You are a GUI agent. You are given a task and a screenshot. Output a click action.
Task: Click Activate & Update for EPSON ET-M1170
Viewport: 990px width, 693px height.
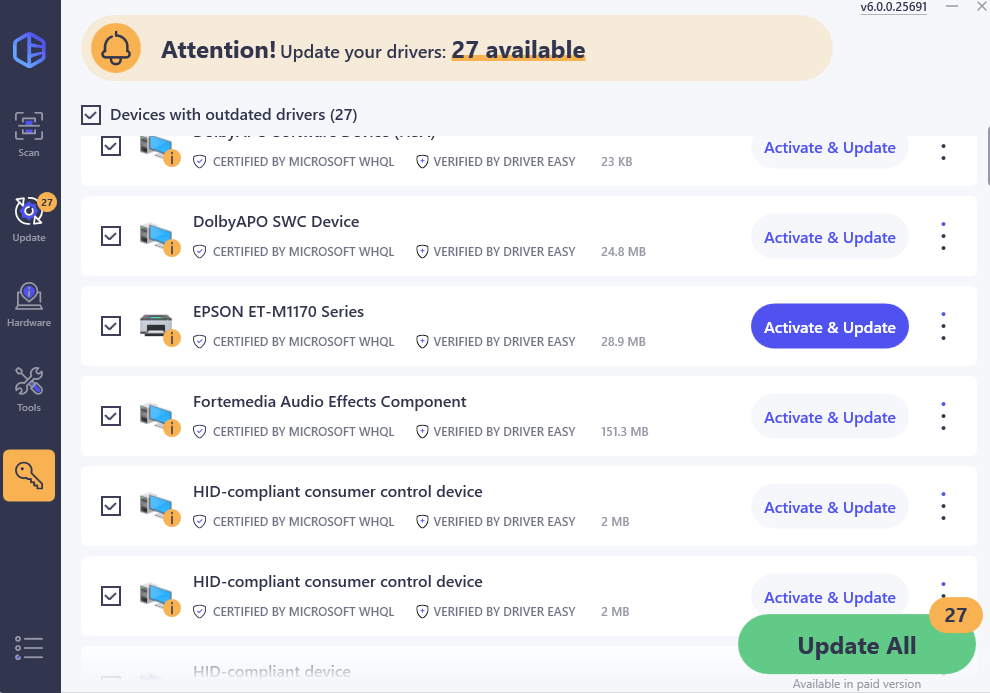[829, 327]
